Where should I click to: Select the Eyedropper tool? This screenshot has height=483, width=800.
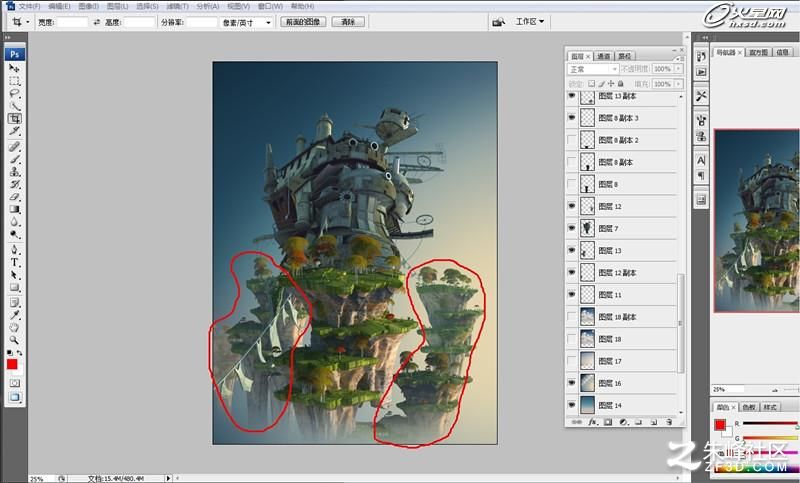coord(14,315)
